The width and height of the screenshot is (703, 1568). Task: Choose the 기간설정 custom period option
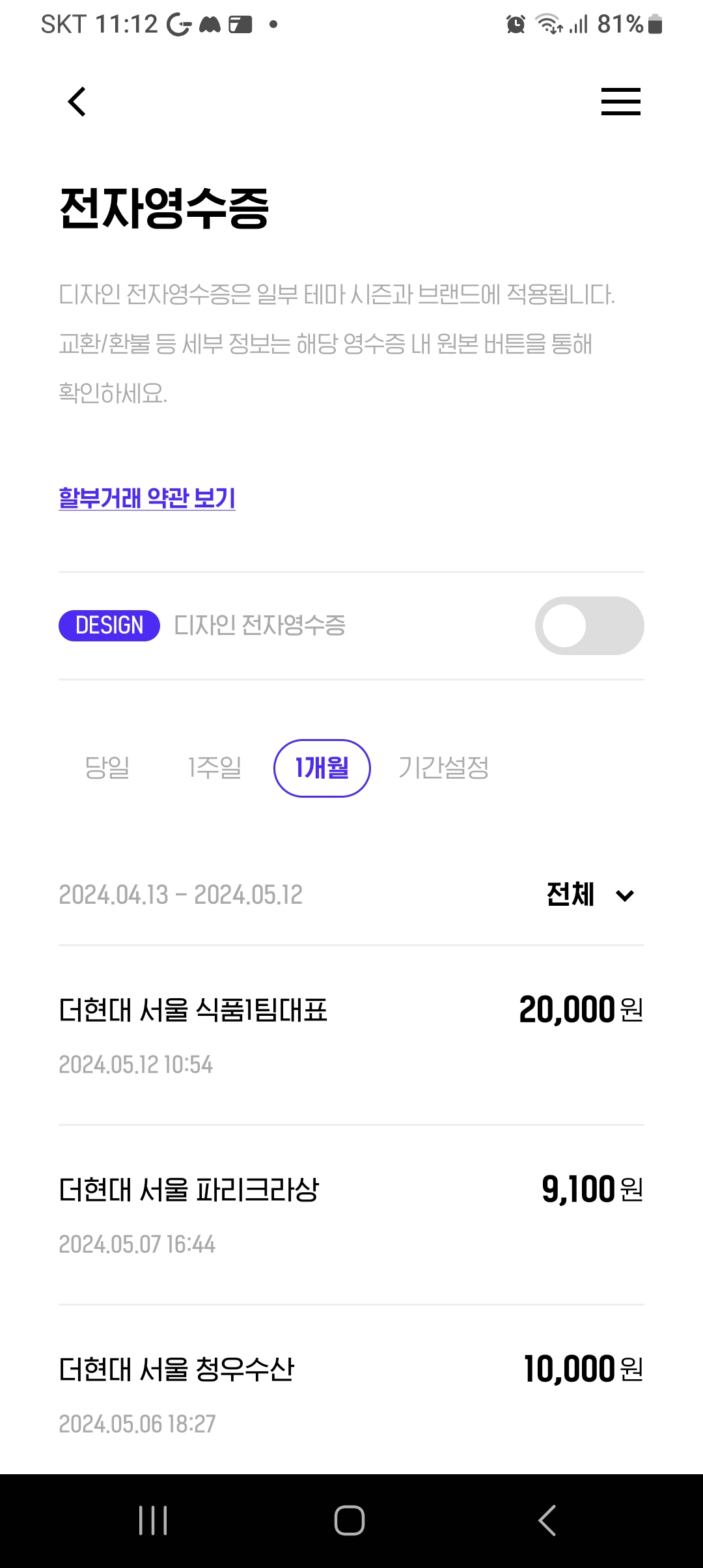pos(443,768)
